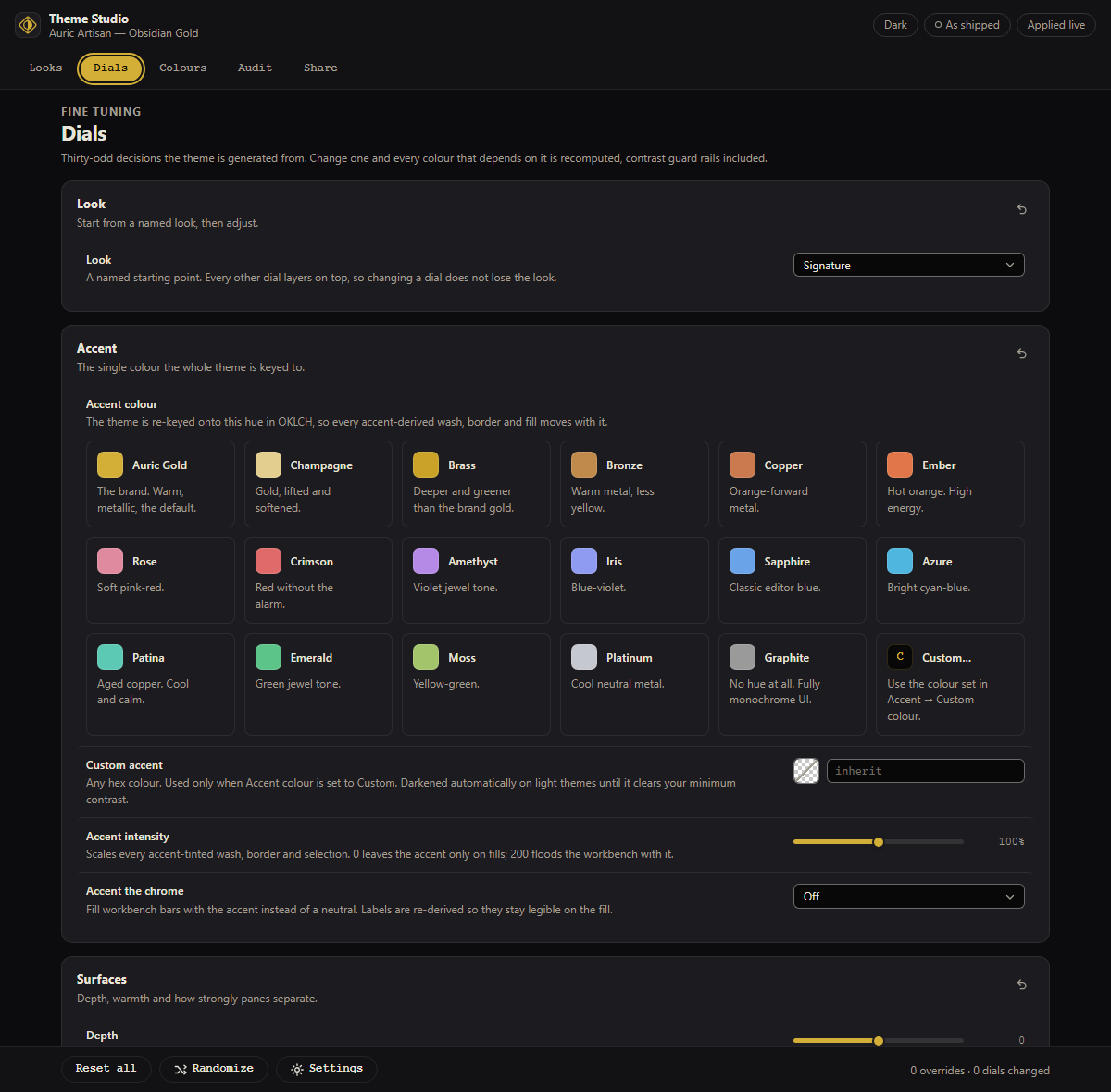
Task: Click the Accent intensity slider
Action: (879, 842)
